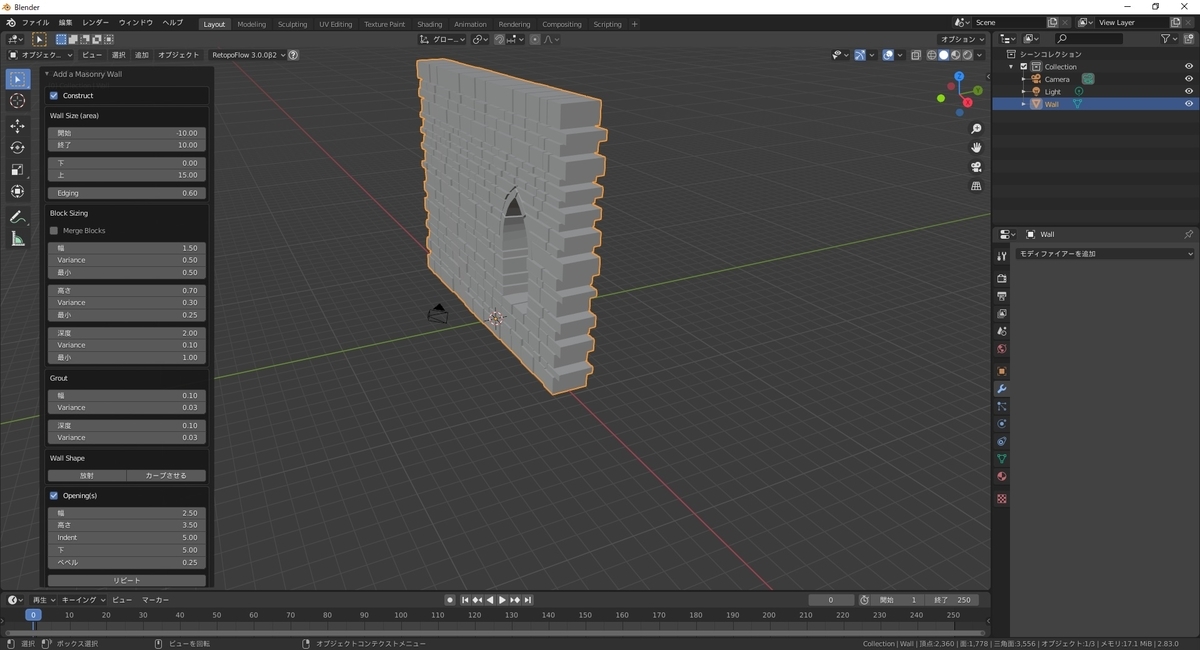
Task: Click the viewport pan hand icon
Action: coord(976,148)
